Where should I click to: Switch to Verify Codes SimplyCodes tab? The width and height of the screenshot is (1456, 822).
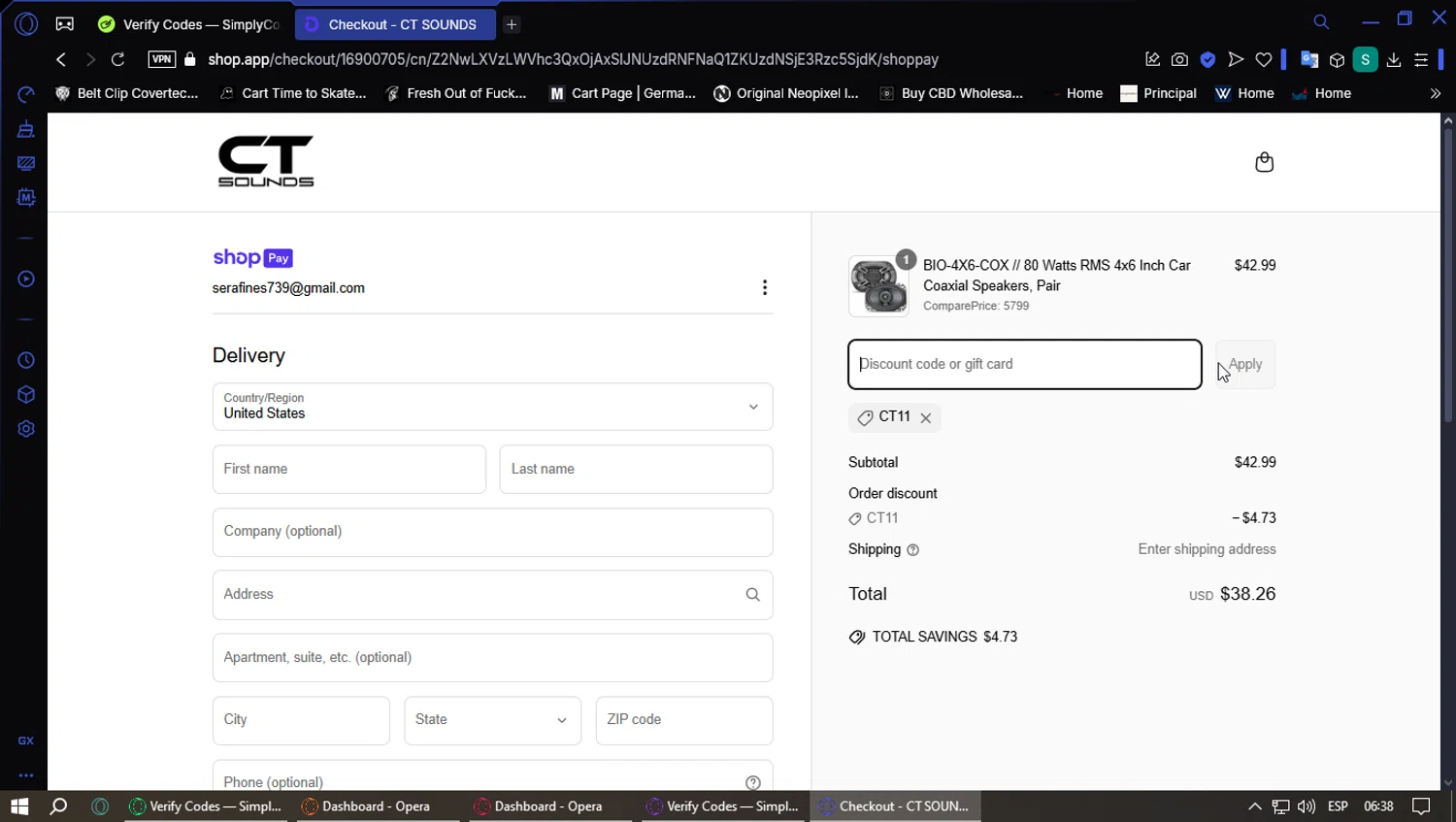(x=189, y=24)
